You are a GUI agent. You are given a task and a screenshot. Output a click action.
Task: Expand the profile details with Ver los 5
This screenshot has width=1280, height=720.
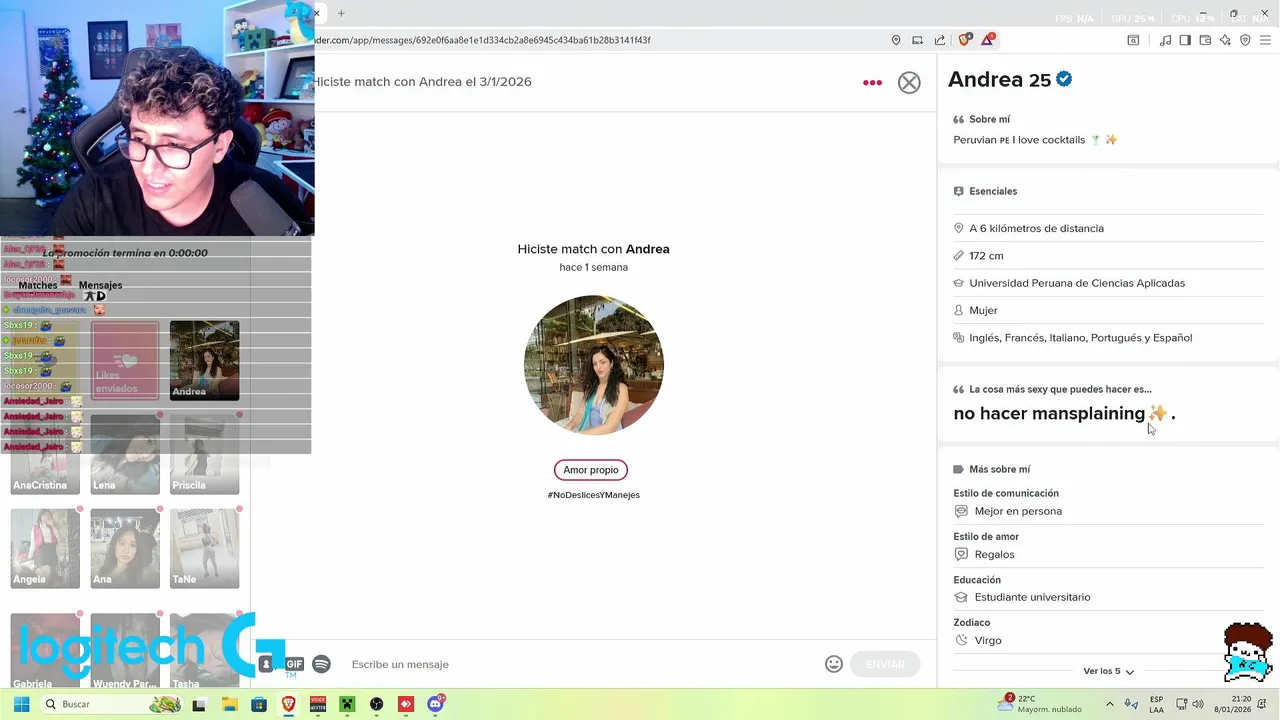1108,671
